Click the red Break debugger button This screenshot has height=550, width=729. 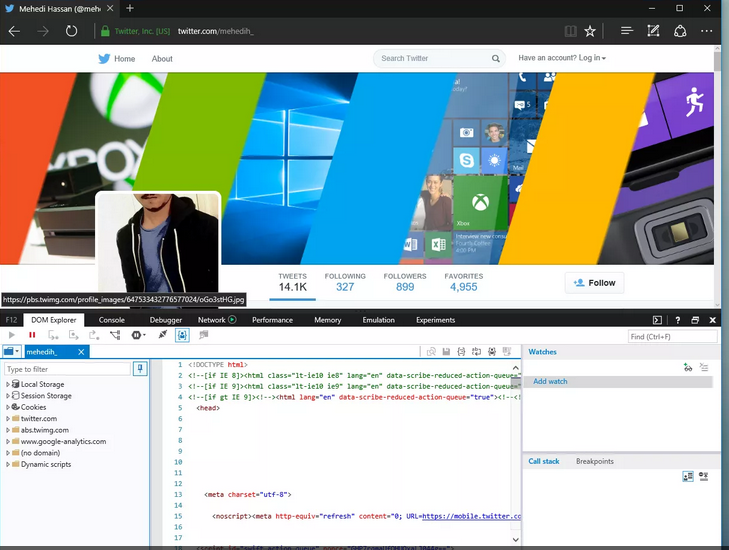coord(32,335)
